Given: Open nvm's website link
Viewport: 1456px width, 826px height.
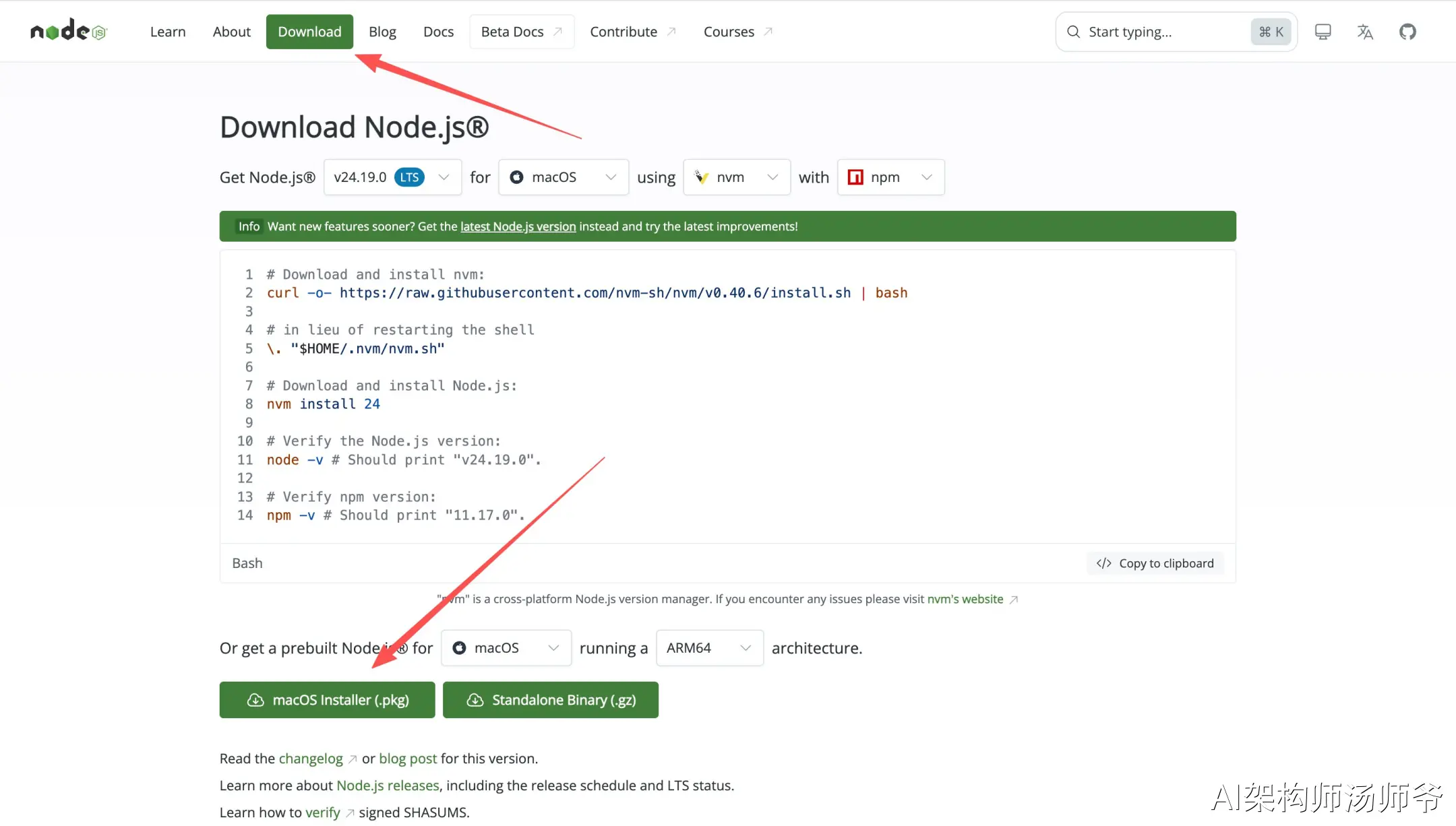Looking at the screenshot, I should (x=965, y=599).
